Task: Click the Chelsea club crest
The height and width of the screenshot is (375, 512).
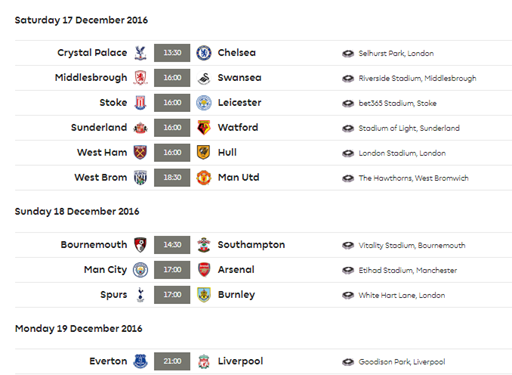Action: click(x=203, y=53)
